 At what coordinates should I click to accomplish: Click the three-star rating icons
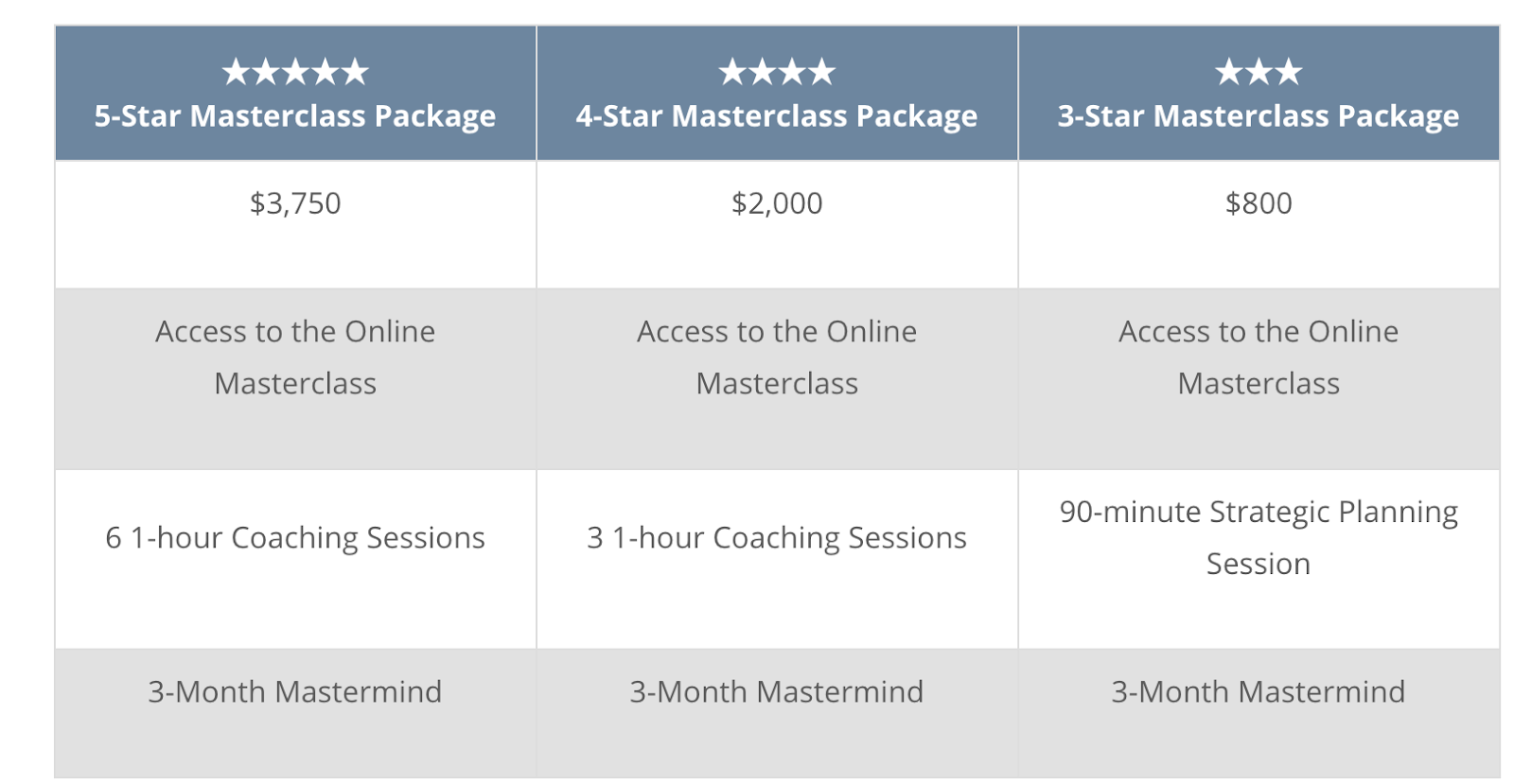(1259, 72)
